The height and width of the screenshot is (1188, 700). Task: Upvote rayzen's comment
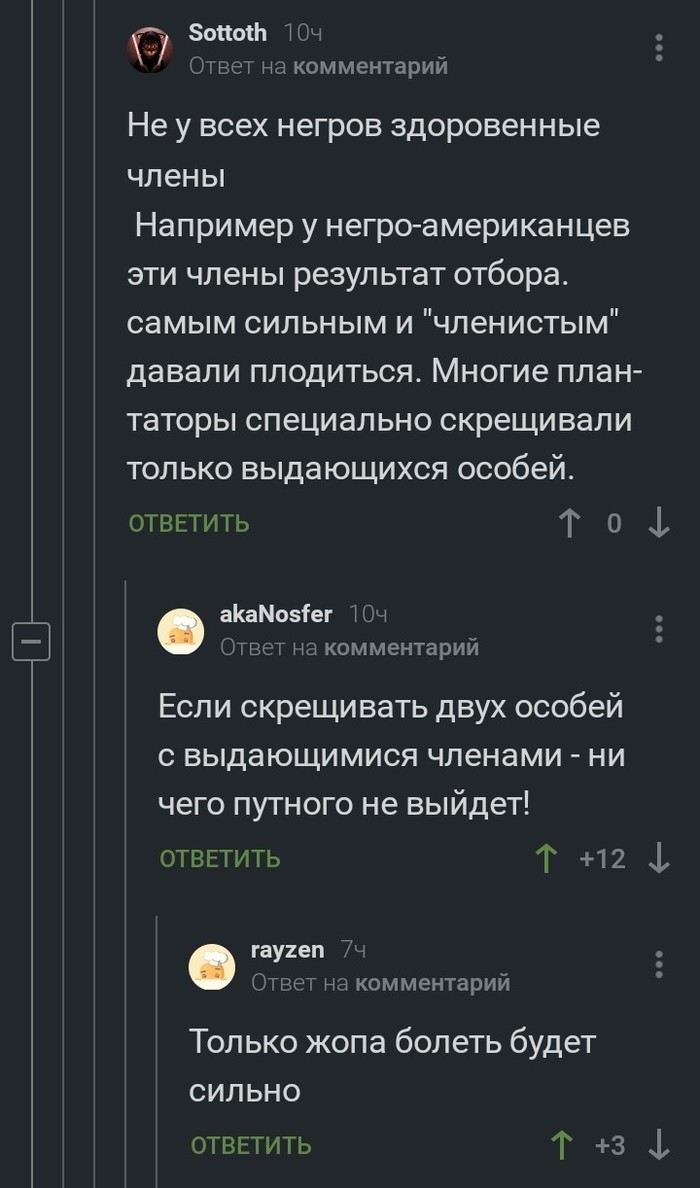(x=565, y=1147)
